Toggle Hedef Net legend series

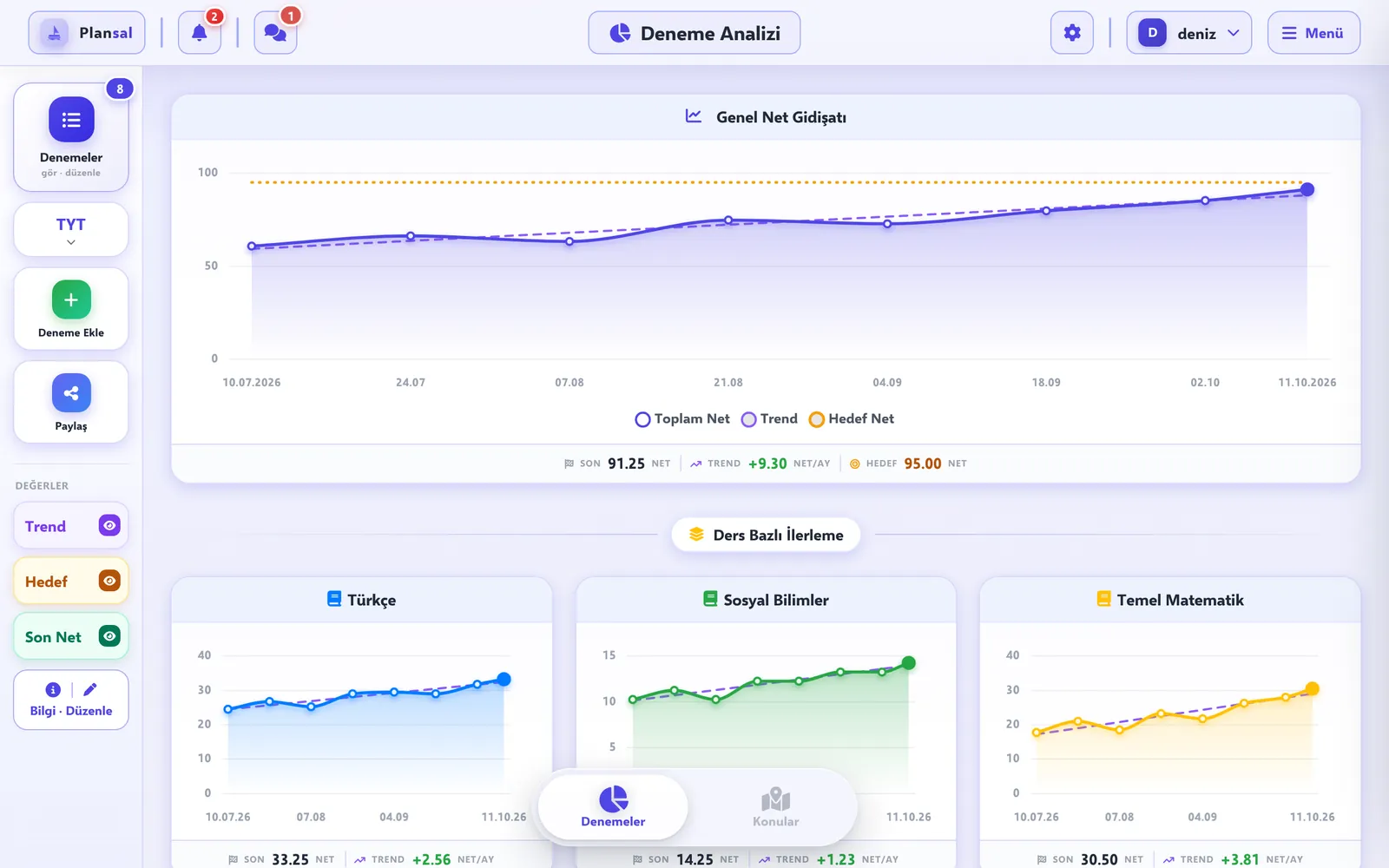[851, 419]
